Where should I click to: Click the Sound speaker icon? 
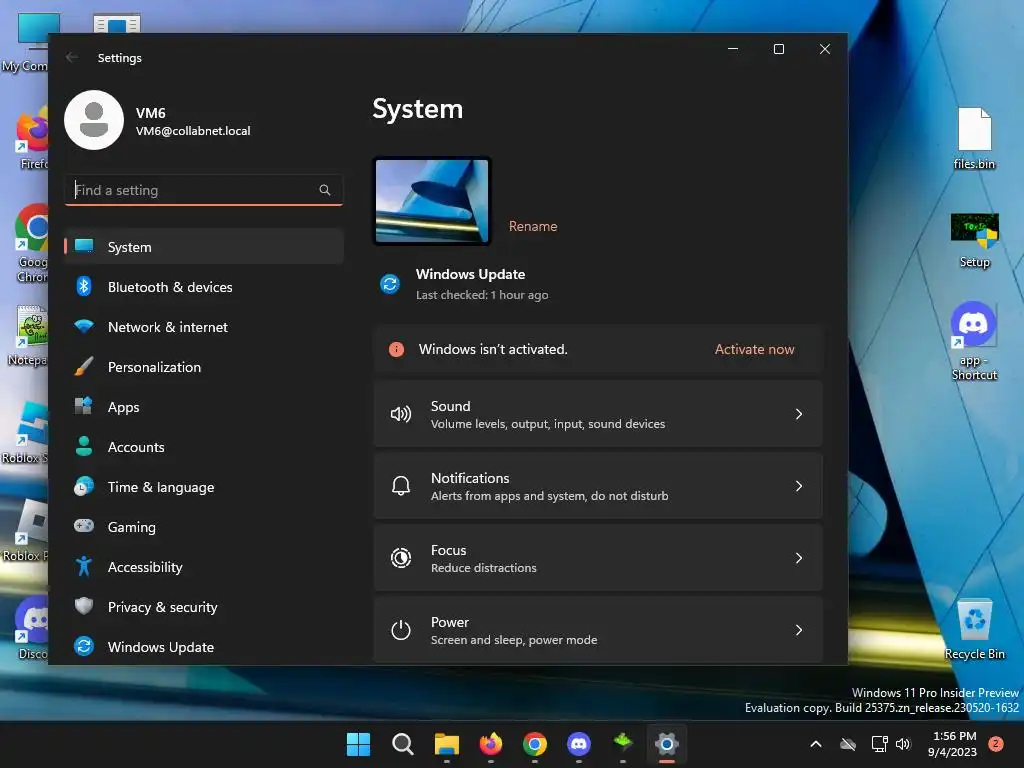click(x=400, y=414)
